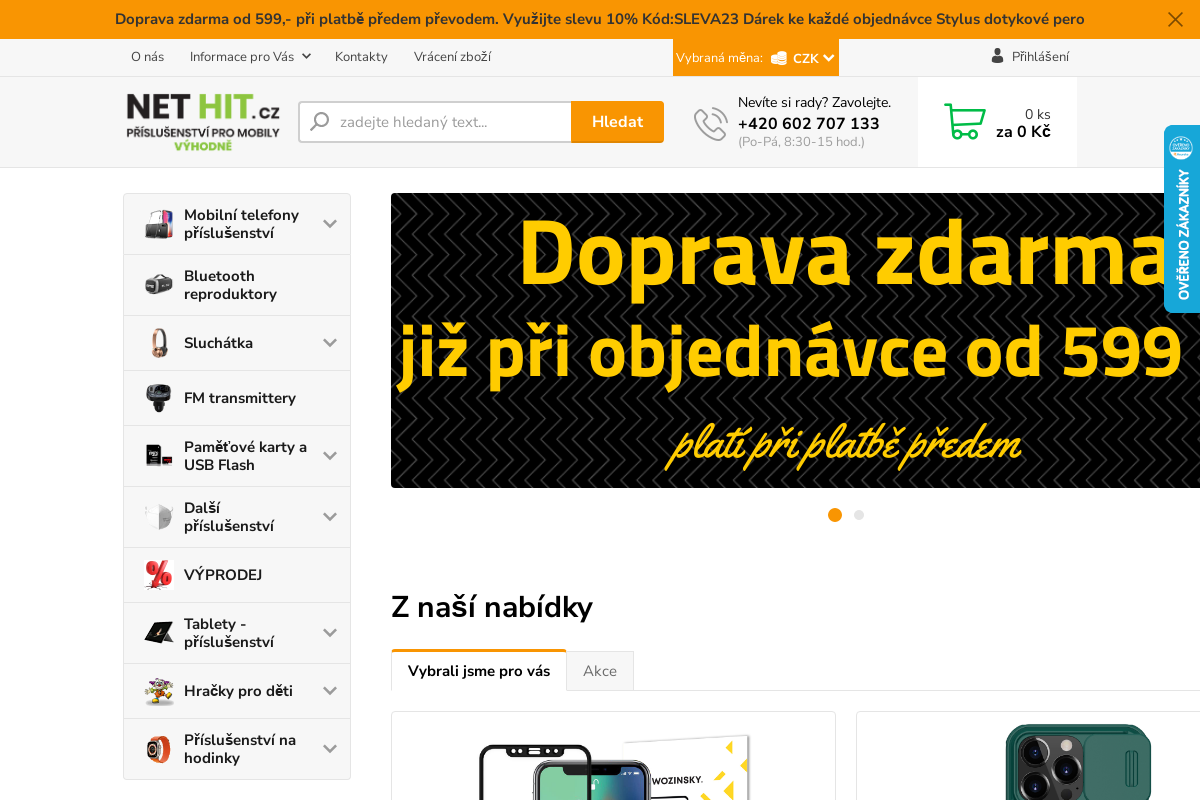Open the shopping cart icon
Image resolution: width=1200 pixels, height=800 pixels.
964,120
